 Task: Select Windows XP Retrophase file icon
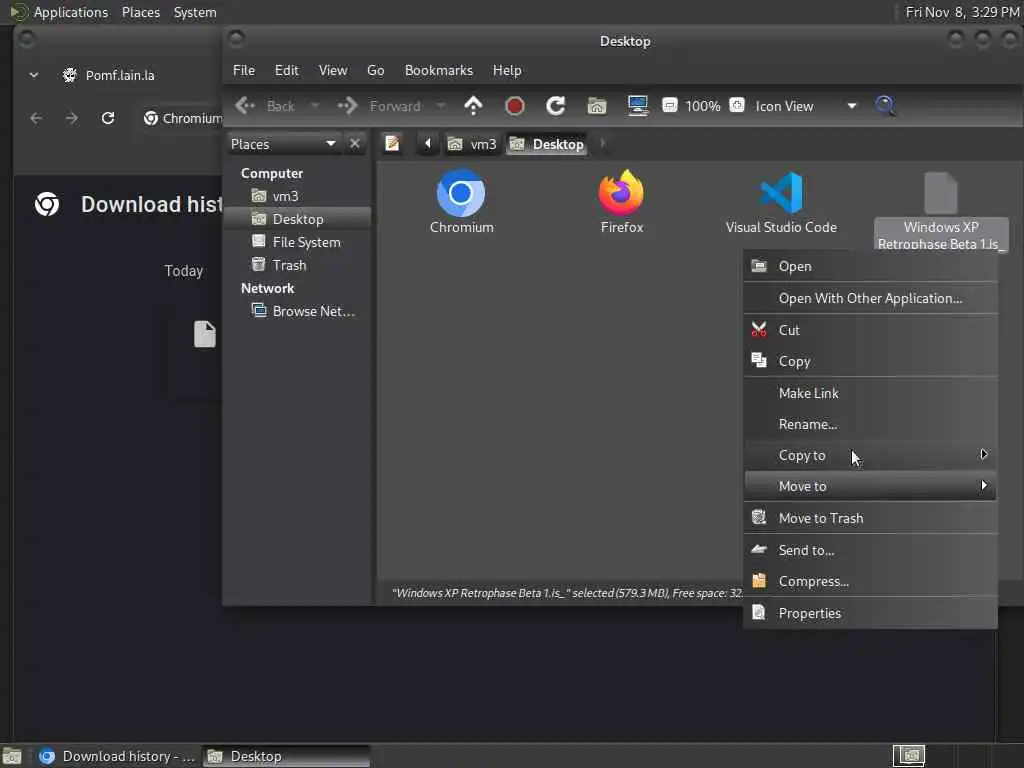tap(941, 210)
